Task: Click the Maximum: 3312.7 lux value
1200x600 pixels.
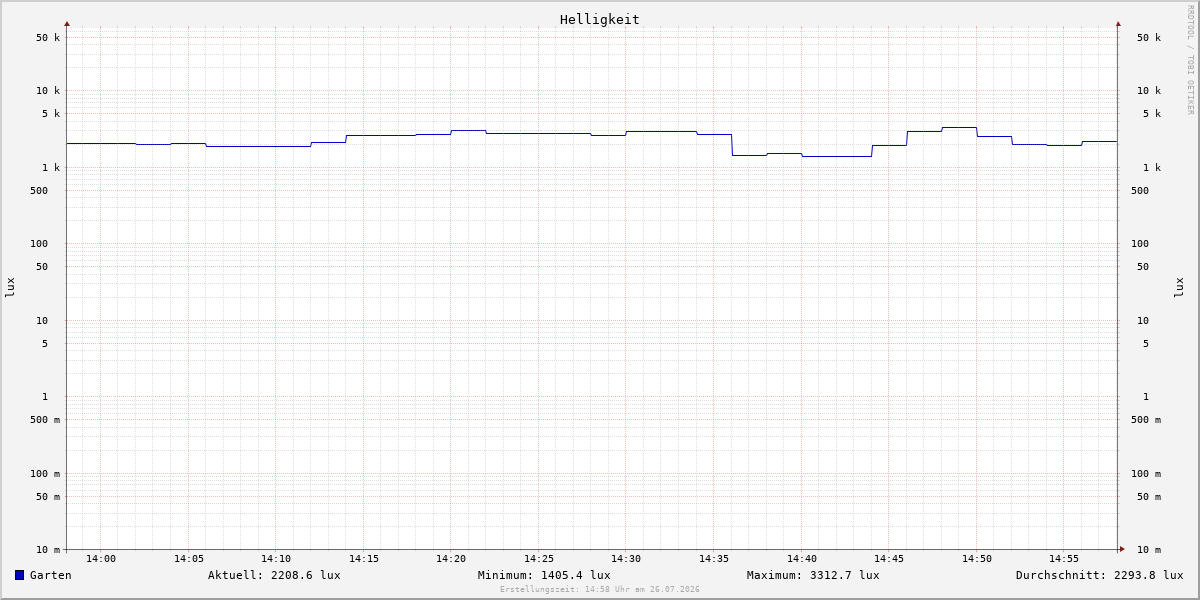Action: click(x=813, y=575)
